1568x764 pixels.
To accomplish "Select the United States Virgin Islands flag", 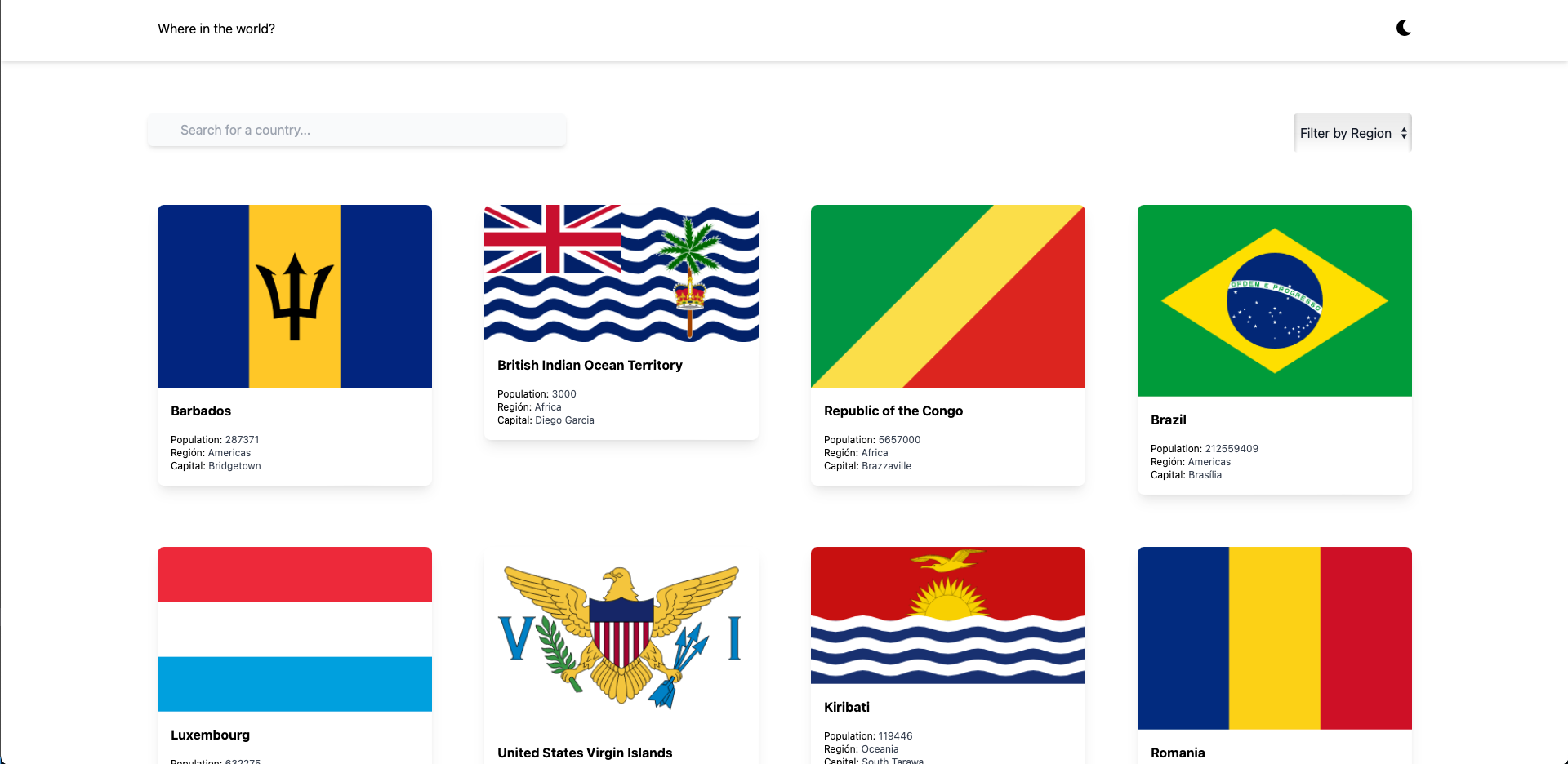I will point(621,638).
